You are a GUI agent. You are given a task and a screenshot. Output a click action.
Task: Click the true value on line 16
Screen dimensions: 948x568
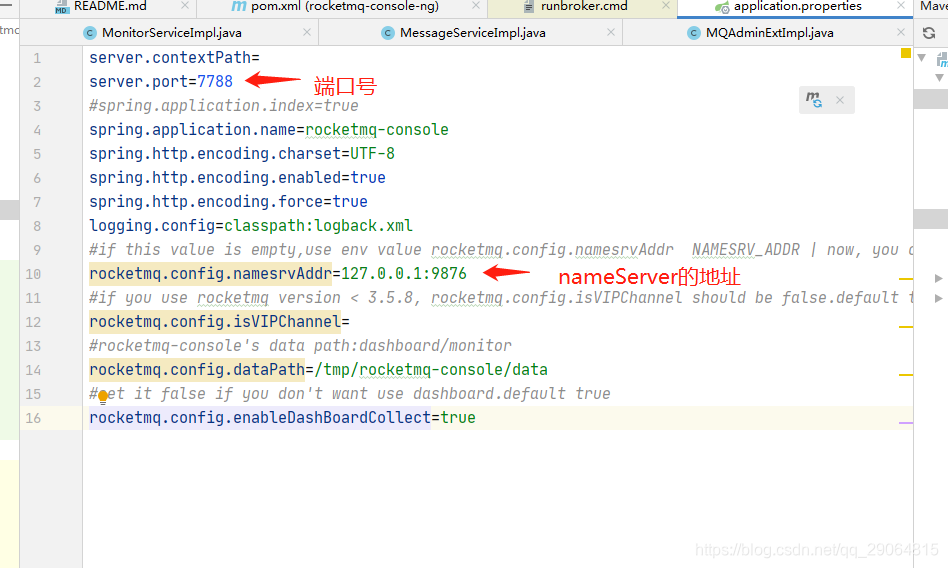click(458, 418)
